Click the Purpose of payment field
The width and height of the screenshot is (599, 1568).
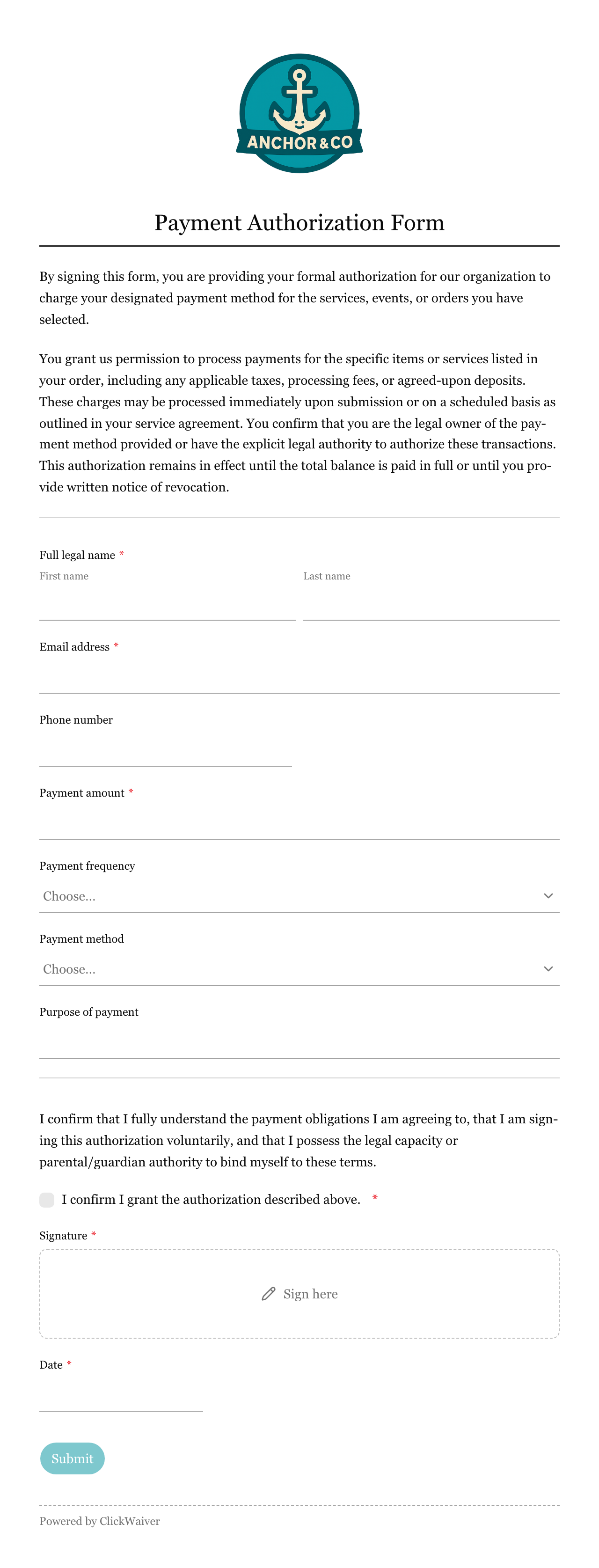point(299,1042)
